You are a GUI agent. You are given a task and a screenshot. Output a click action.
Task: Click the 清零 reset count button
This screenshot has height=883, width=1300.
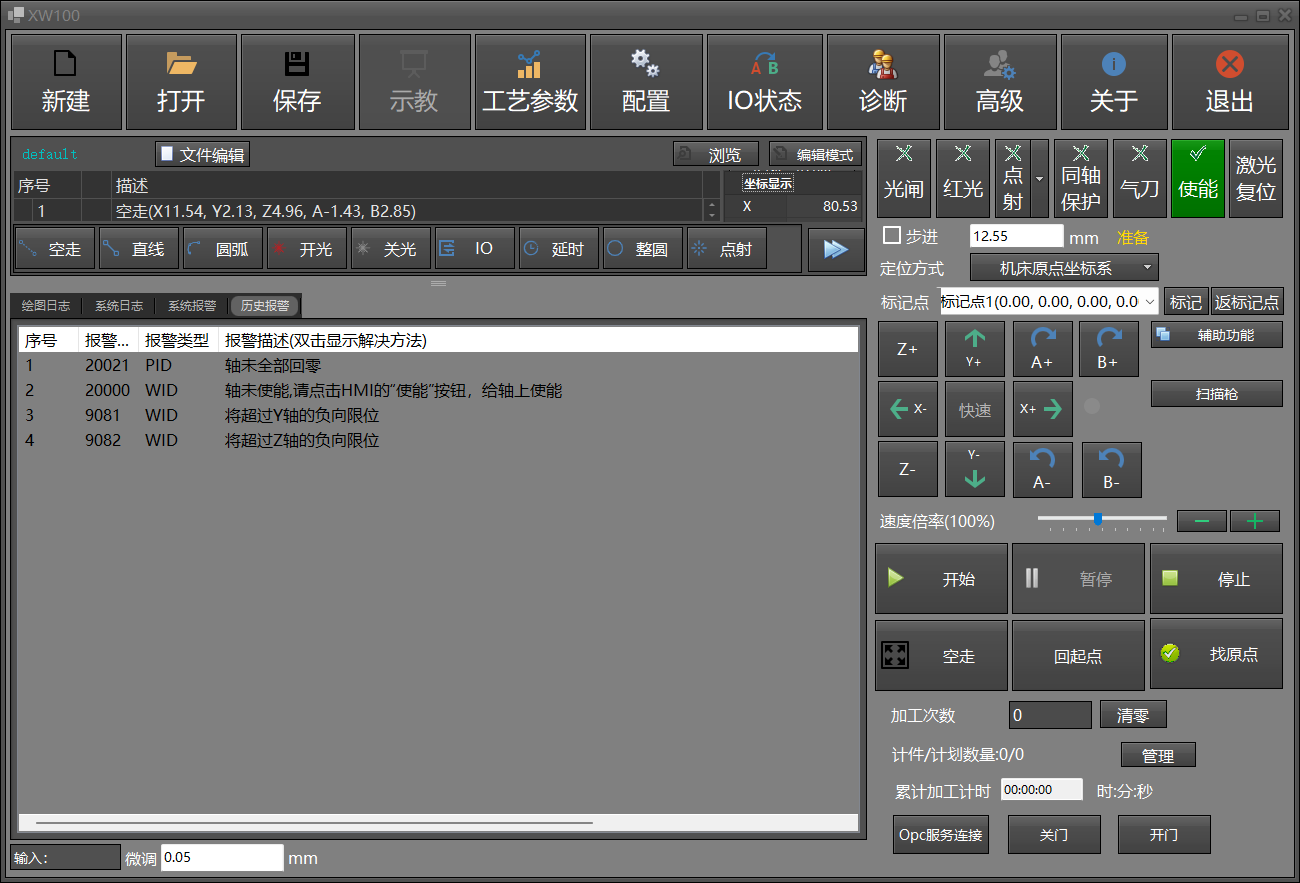(x=1133, y=715)
